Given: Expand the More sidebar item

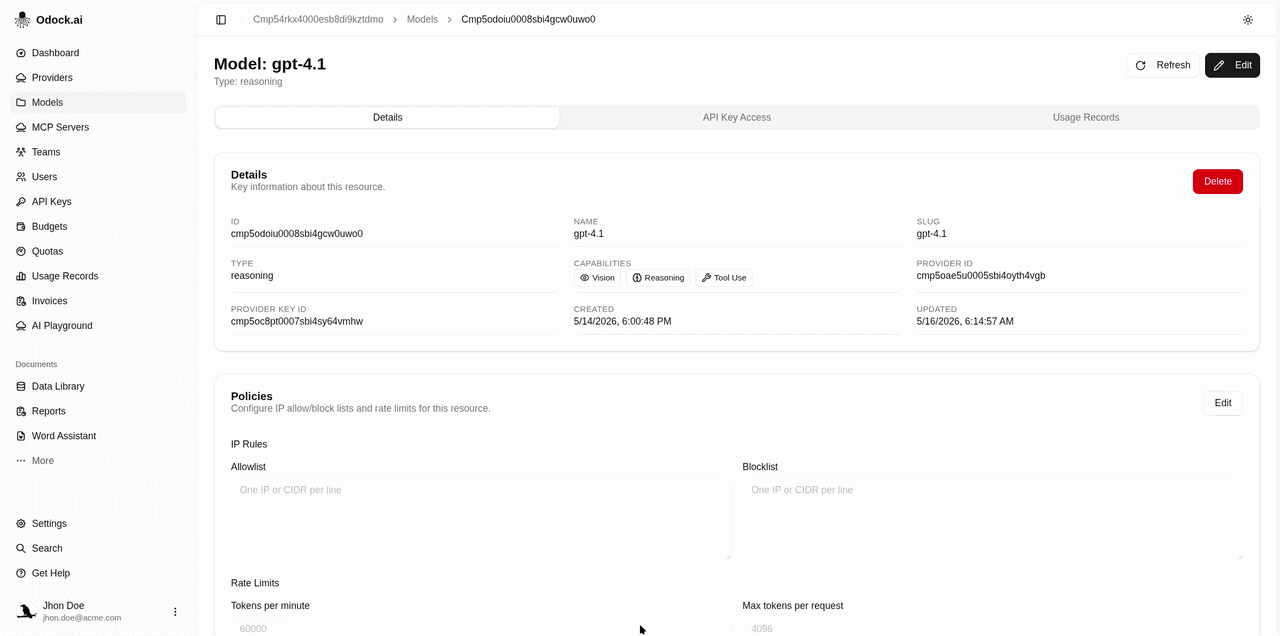Looking at the screenshot, I should pyautogui.click(x=98, y=461).
